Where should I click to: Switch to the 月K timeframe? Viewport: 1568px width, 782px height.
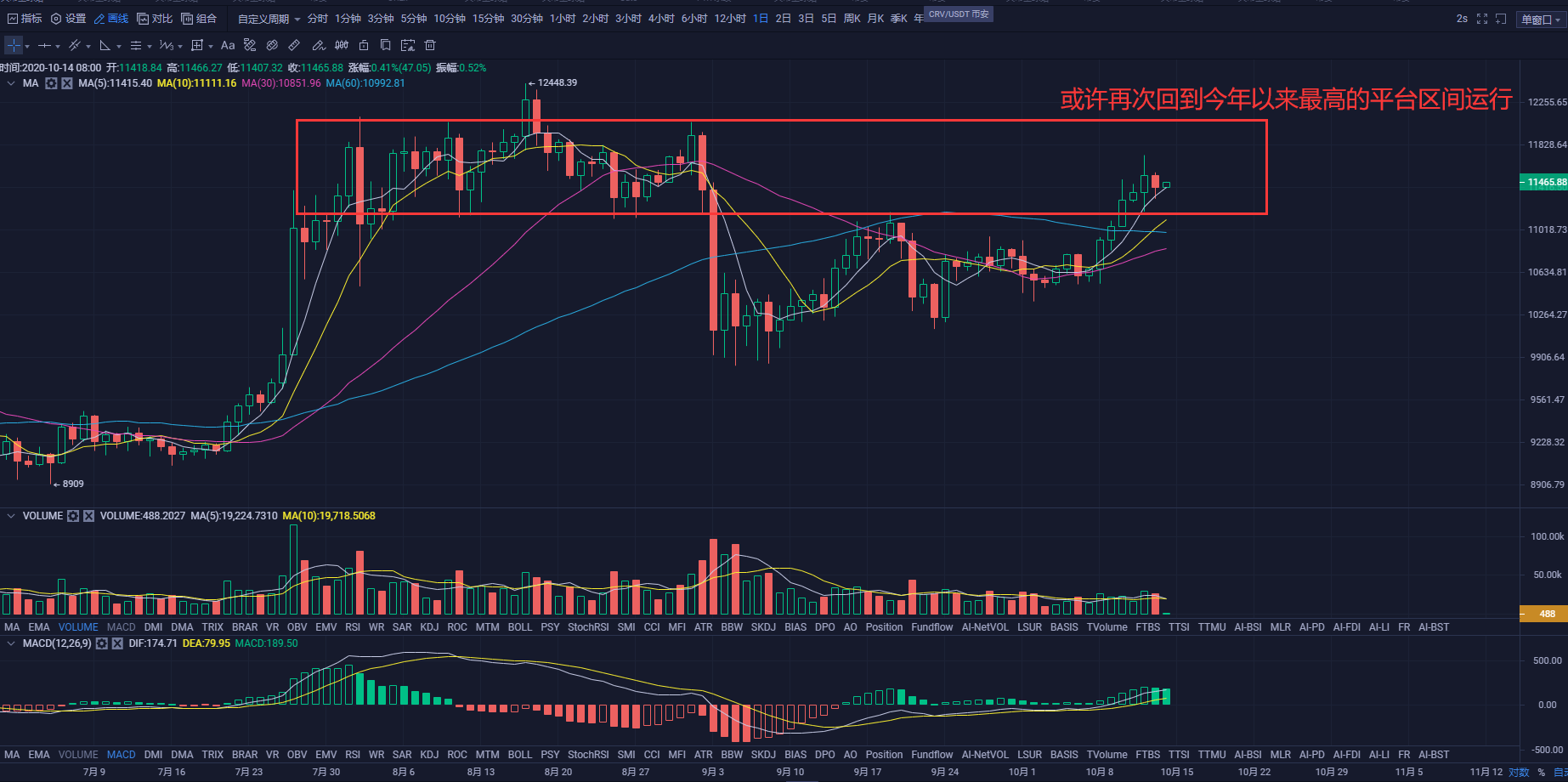tap(875, 19)
